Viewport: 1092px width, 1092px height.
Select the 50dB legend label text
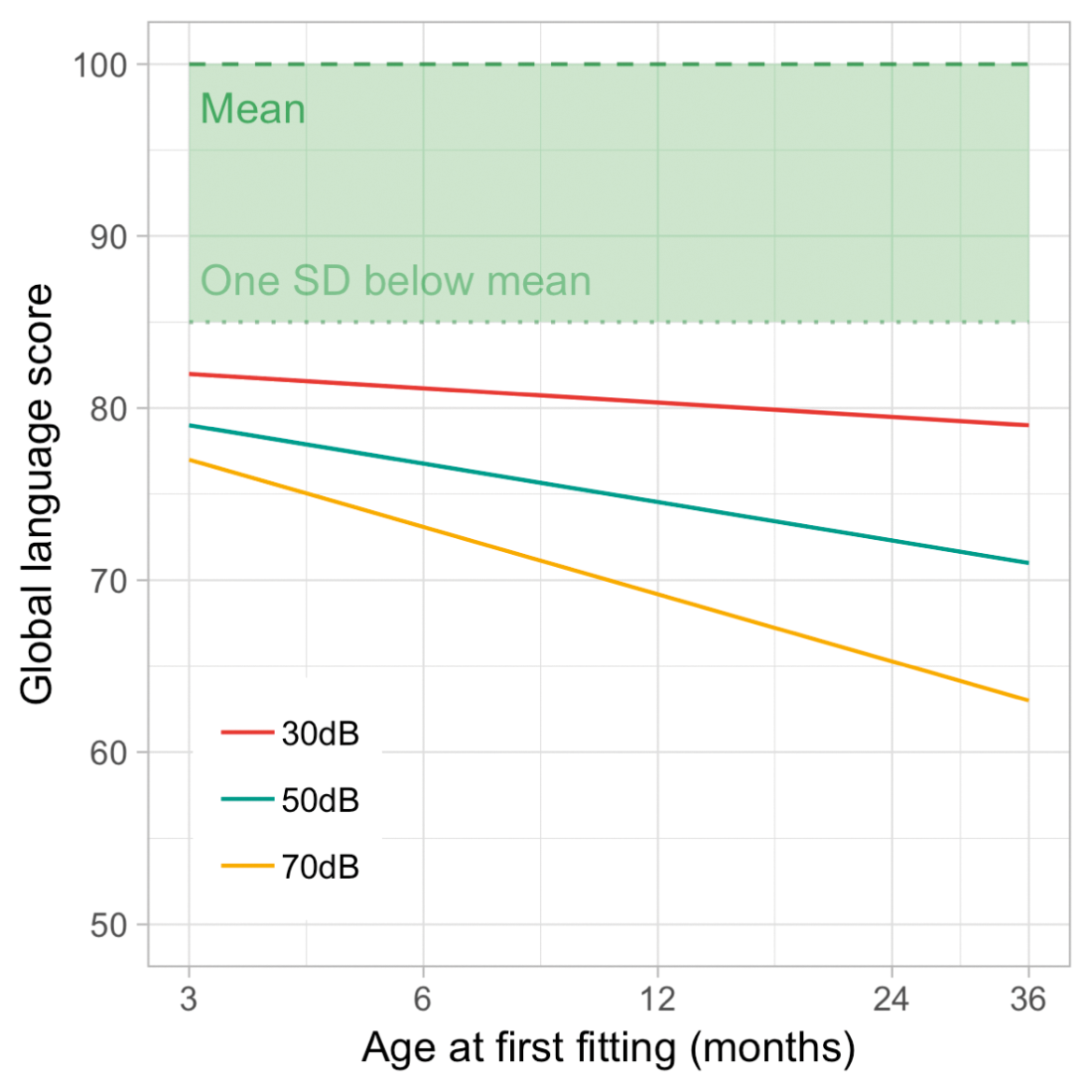320,800
